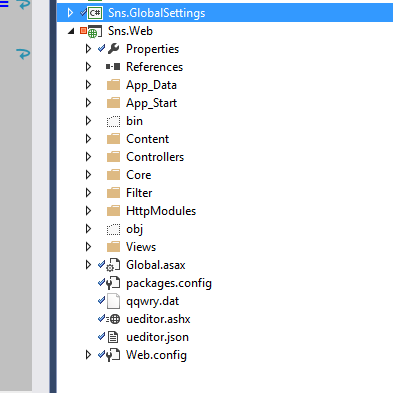Viewport: 393px width, 393px height.
Task: Select the HttpModules folder label
Action: 161,211
